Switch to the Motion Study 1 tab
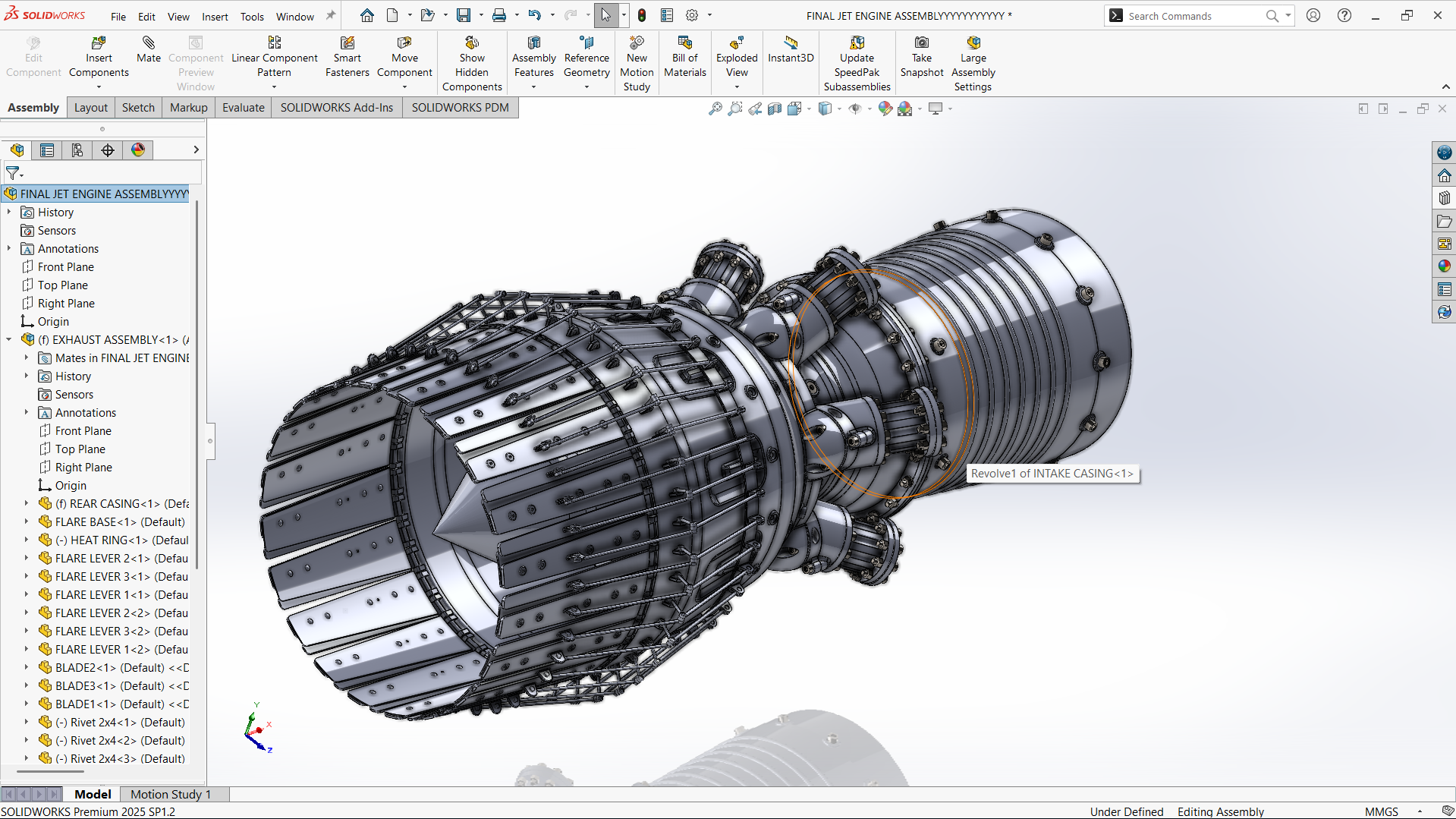Viewport: 1456px width, 819px height. coord(170,794)
